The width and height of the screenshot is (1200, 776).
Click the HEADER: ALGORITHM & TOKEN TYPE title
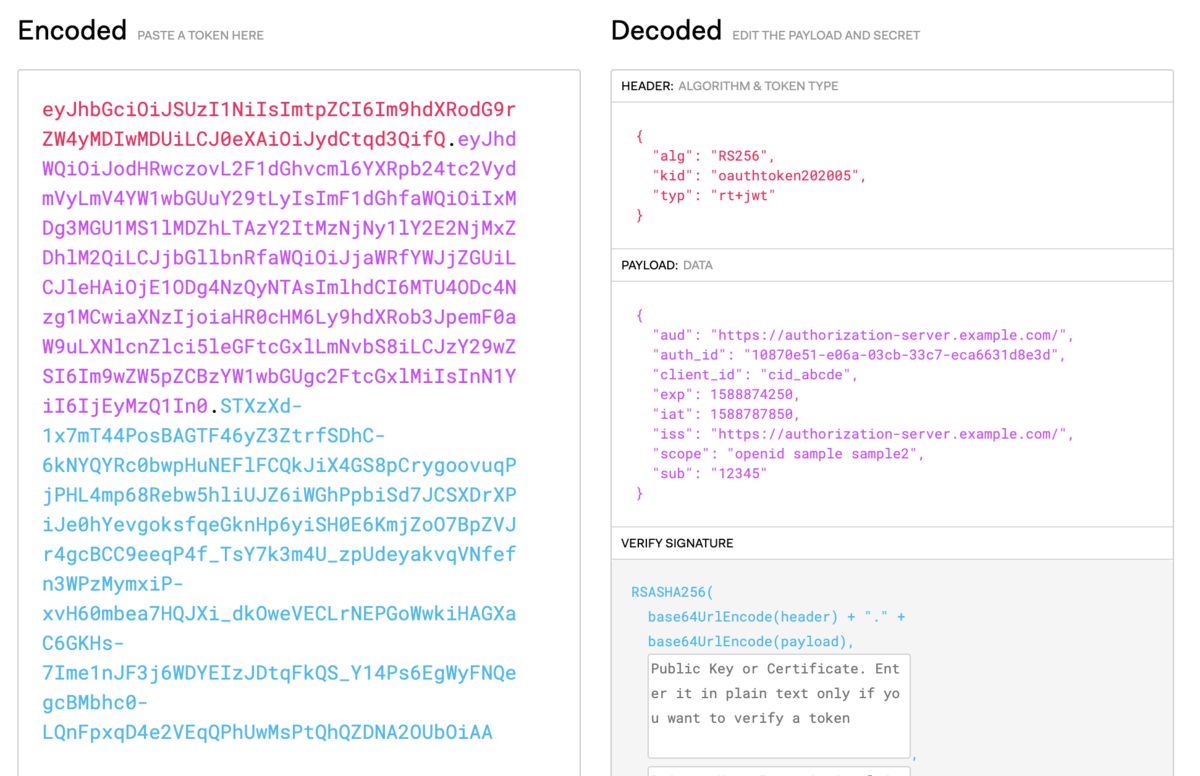point(729,86)
